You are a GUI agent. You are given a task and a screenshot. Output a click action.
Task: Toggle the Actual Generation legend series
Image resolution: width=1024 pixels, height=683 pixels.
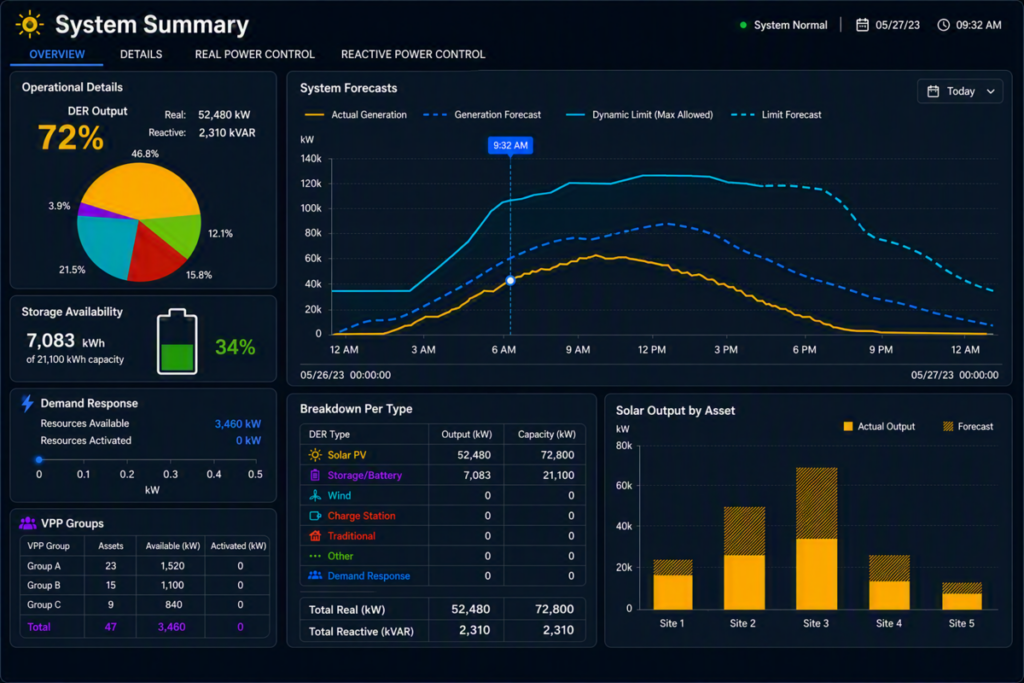click(356, 115)
